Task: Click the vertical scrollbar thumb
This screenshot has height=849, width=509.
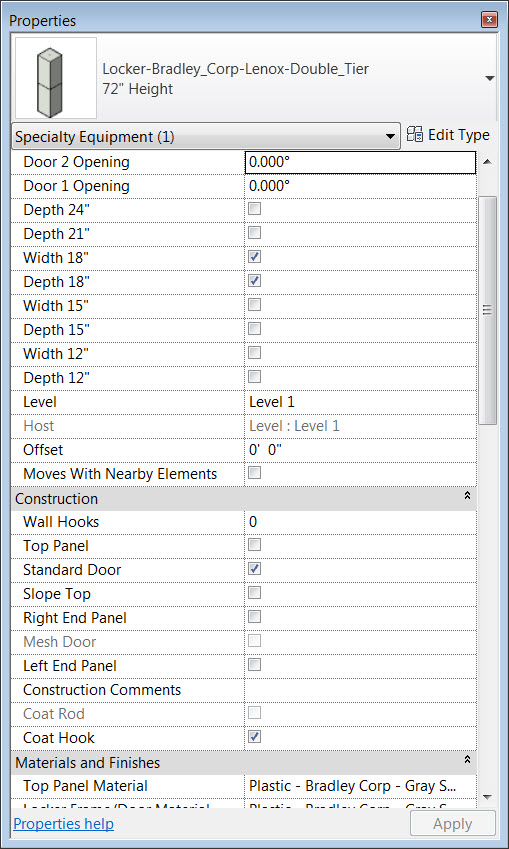Action: click(488, 310)
